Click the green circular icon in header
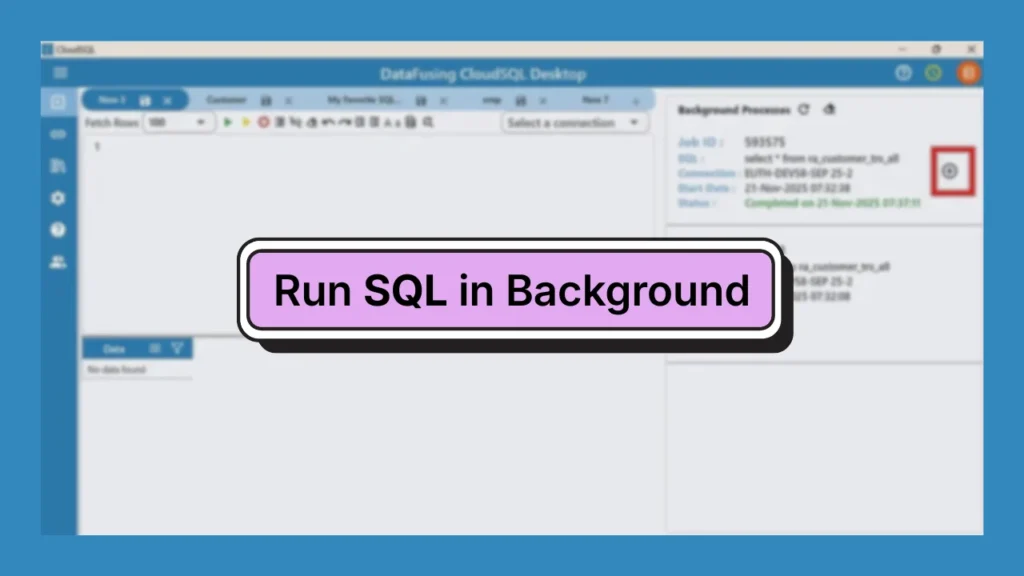This screenshot has width=1024, height=576. (x=934, y=73)
